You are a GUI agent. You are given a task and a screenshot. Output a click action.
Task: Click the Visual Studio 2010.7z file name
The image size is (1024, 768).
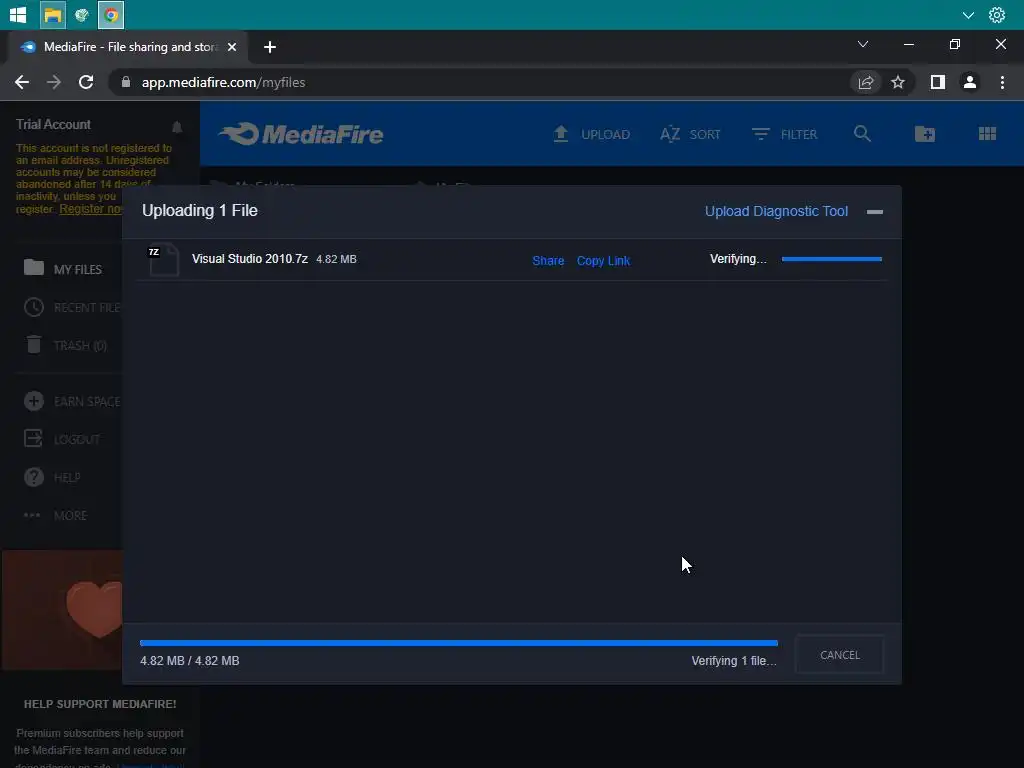pos(249,259)
